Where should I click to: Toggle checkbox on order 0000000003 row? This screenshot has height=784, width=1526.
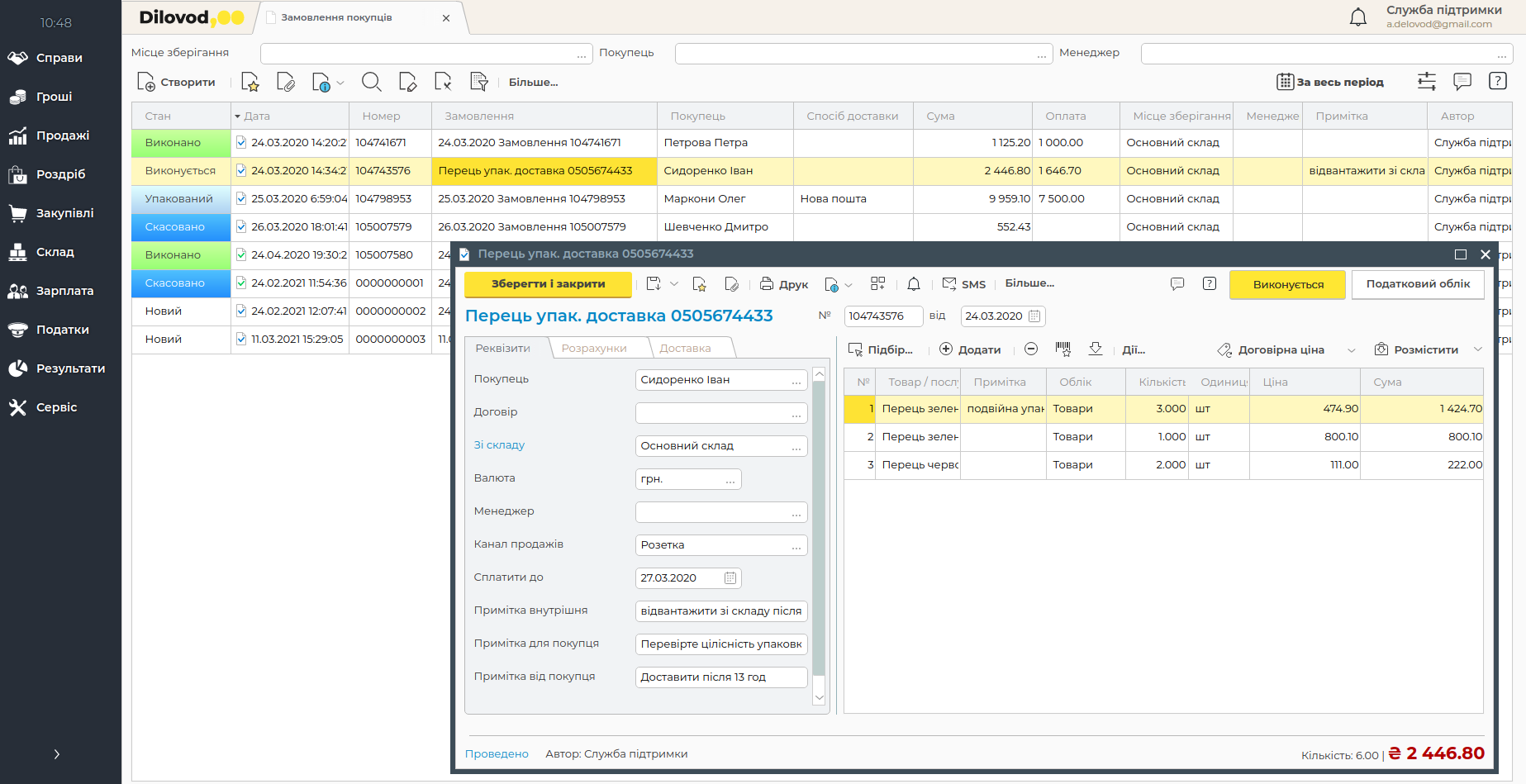(241, 339)
